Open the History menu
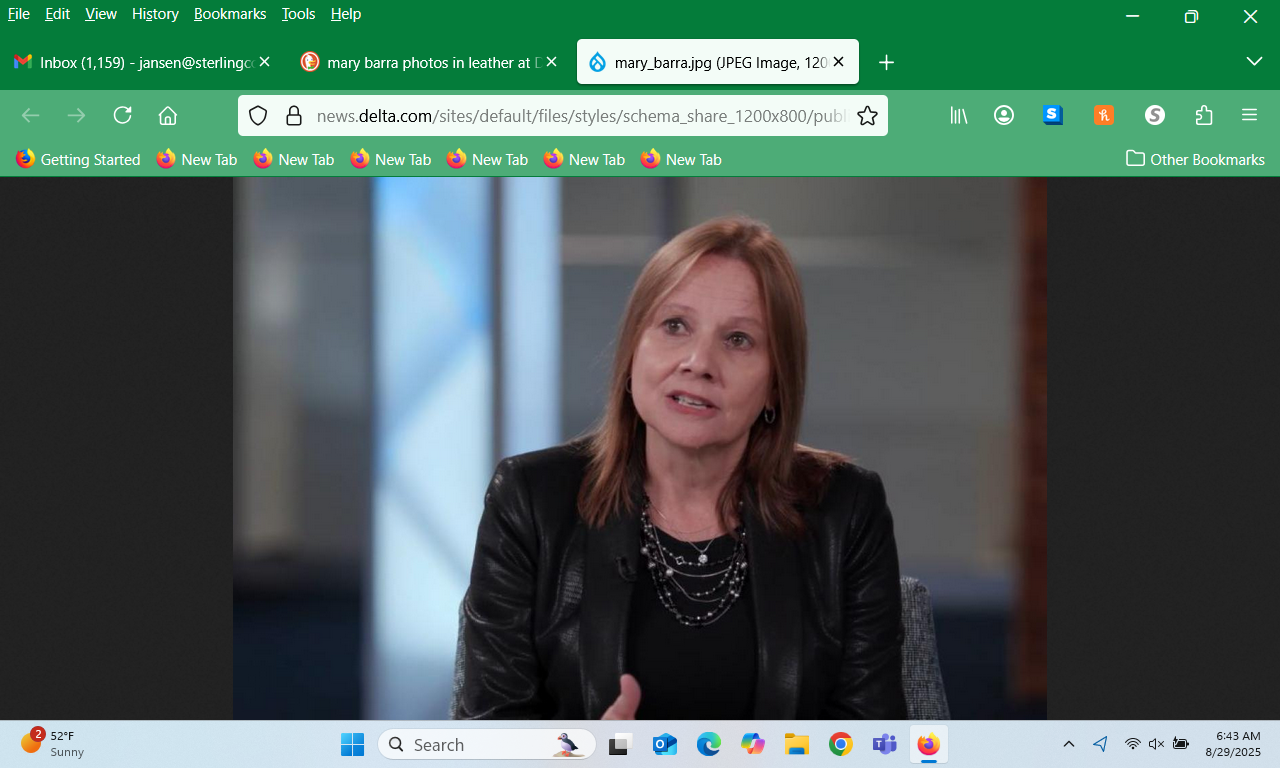Screen dimensions: 1280x768 pyautogui.click(x=155, y=14)
